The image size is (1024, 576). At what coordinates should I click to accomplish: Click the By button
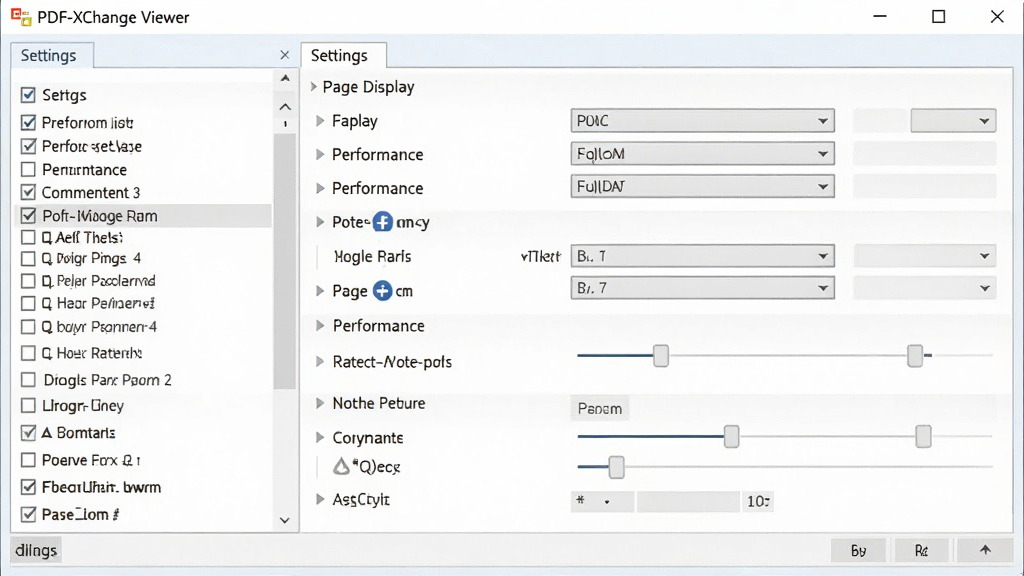(858, 550)
